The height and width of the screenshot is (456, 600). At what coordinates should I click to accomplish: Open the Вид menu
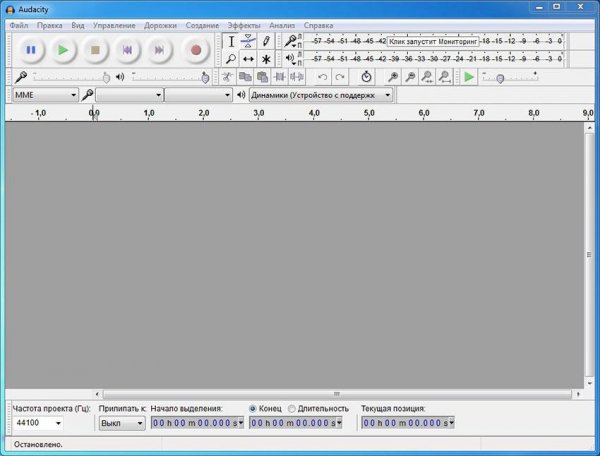coord(78,25)
